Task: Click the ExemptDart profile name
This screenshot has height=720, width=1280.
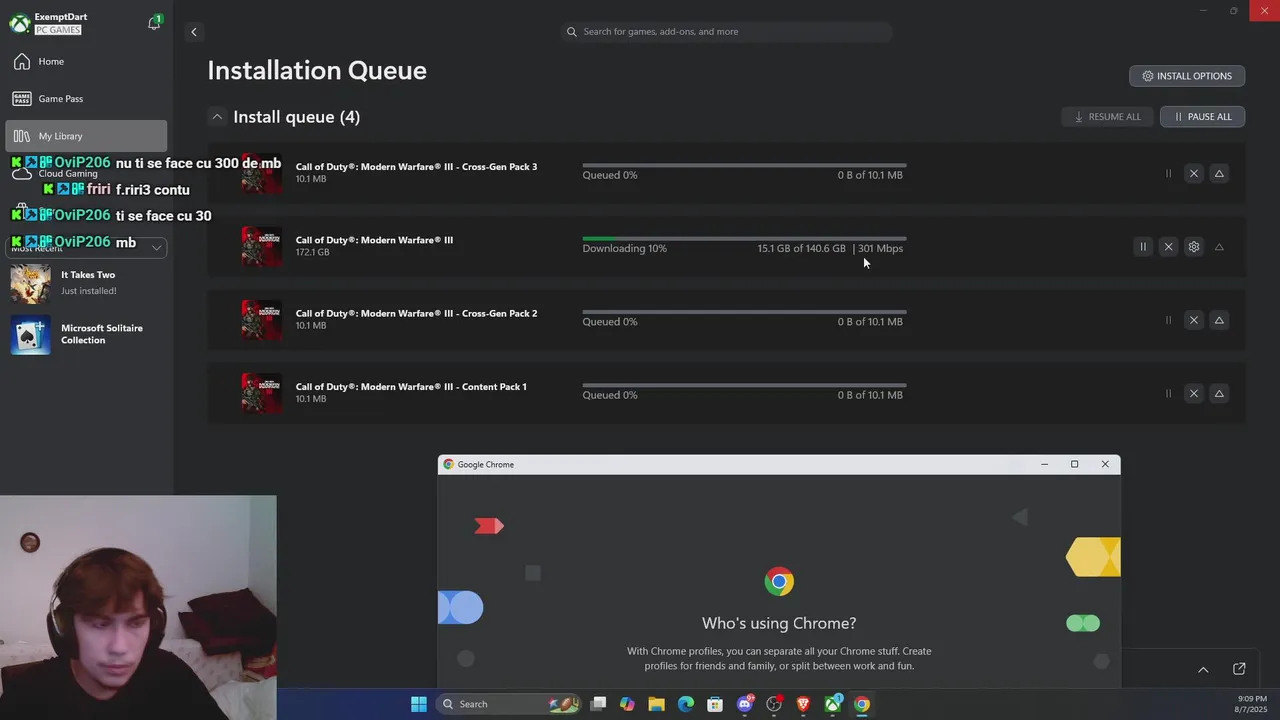Action: click(x=61, y=17)
